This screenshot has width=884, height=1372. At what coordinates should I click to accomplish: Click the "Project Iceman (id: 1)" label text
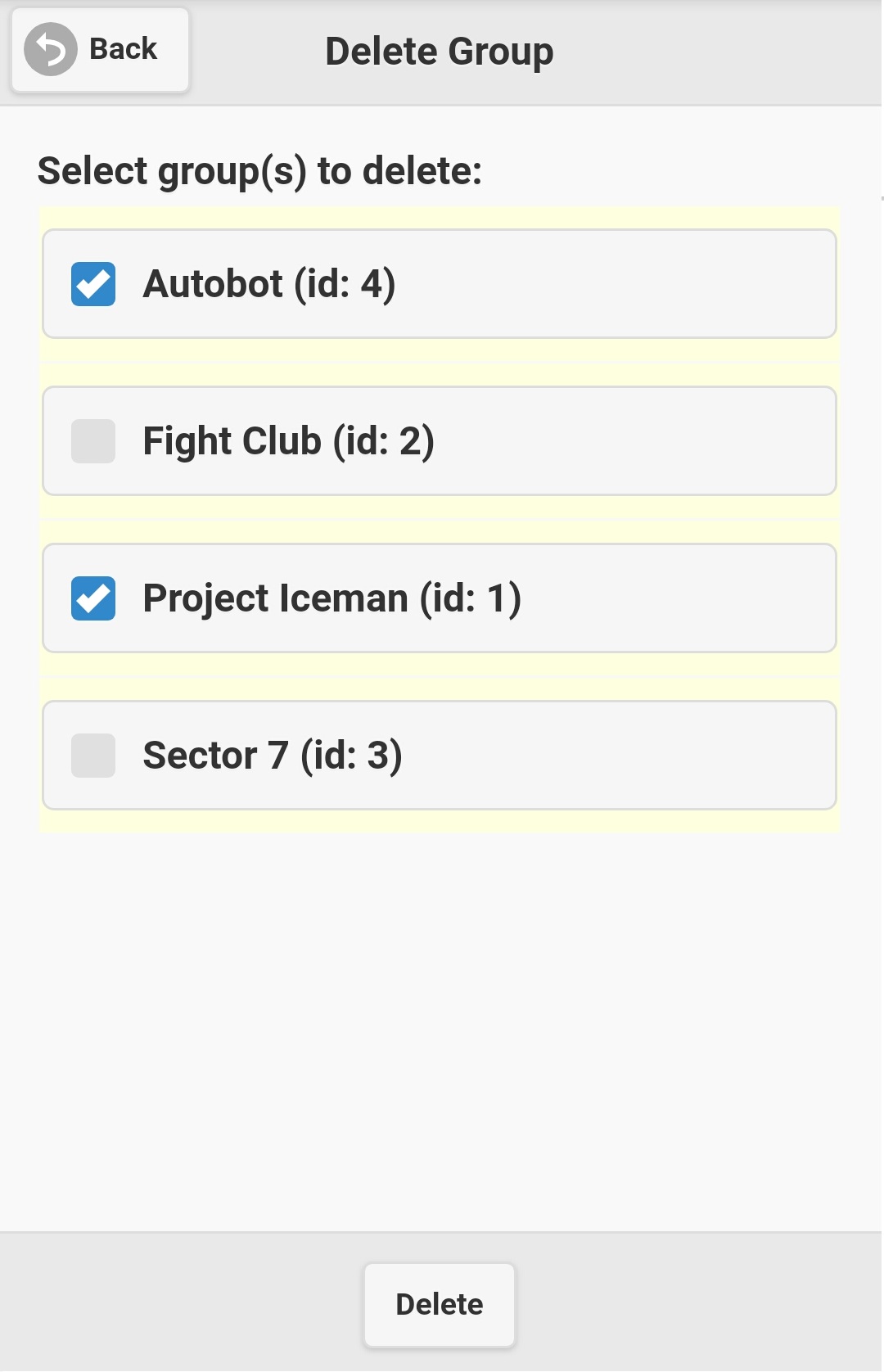[331, 598]
